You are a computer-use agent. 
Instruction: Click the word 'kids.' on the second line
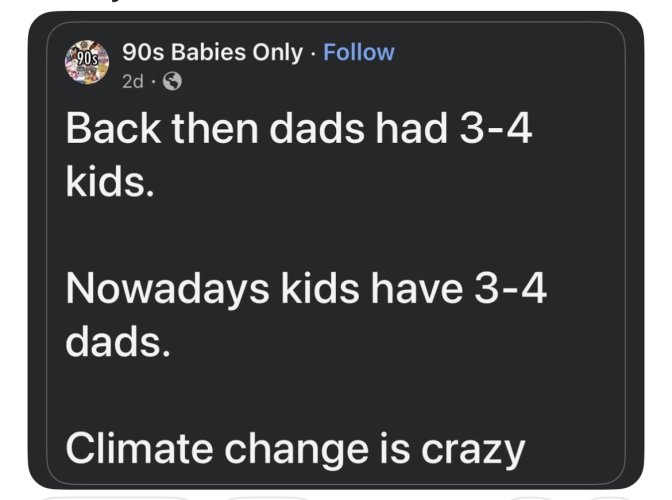[110, 180]
